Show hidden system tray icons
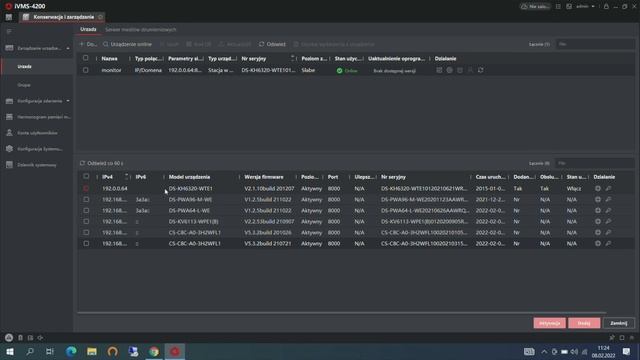This screenshot has height=360, width=640. [544, 351]
